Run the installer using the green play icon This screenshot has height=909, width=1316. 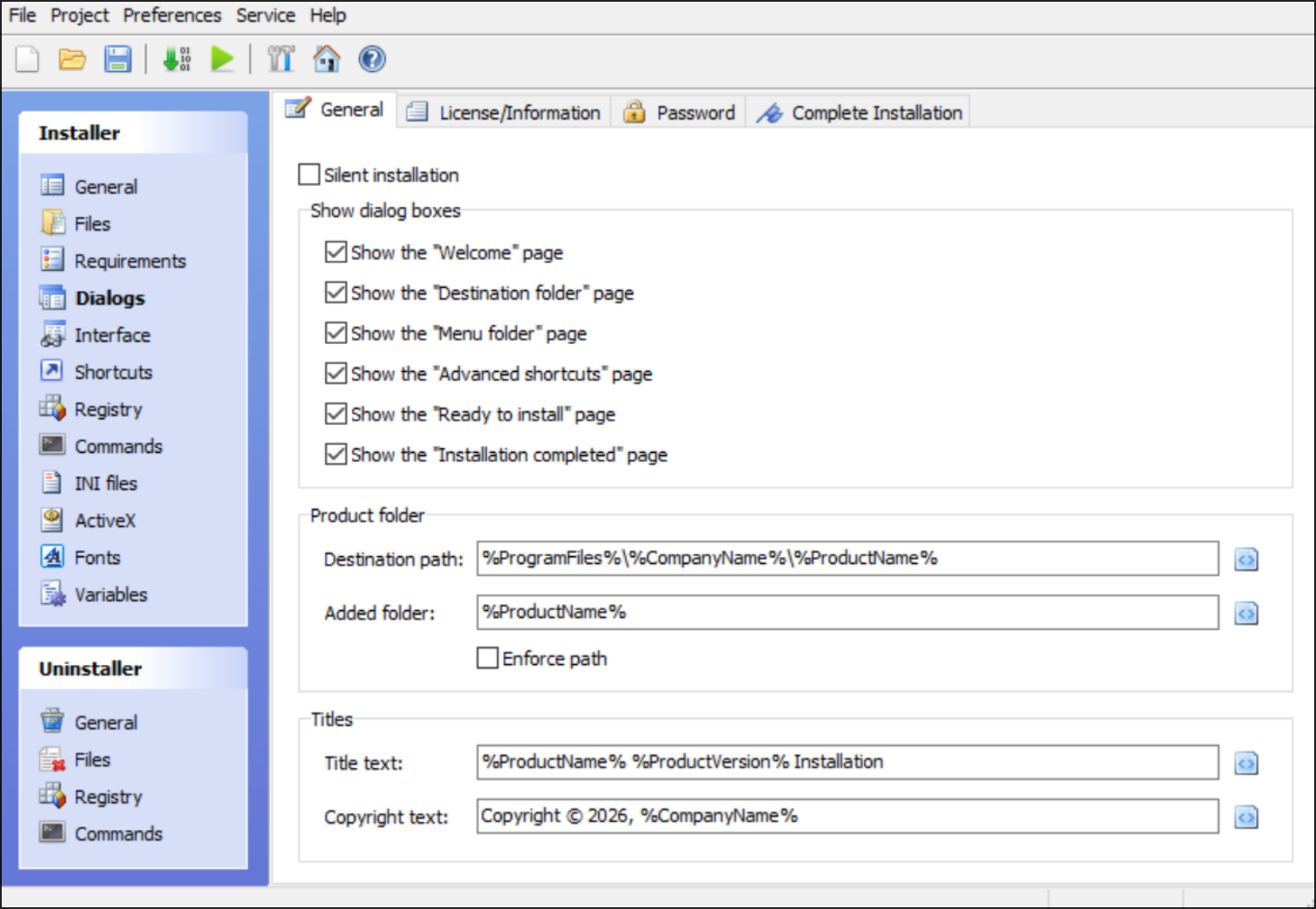[x=223, y=59]
